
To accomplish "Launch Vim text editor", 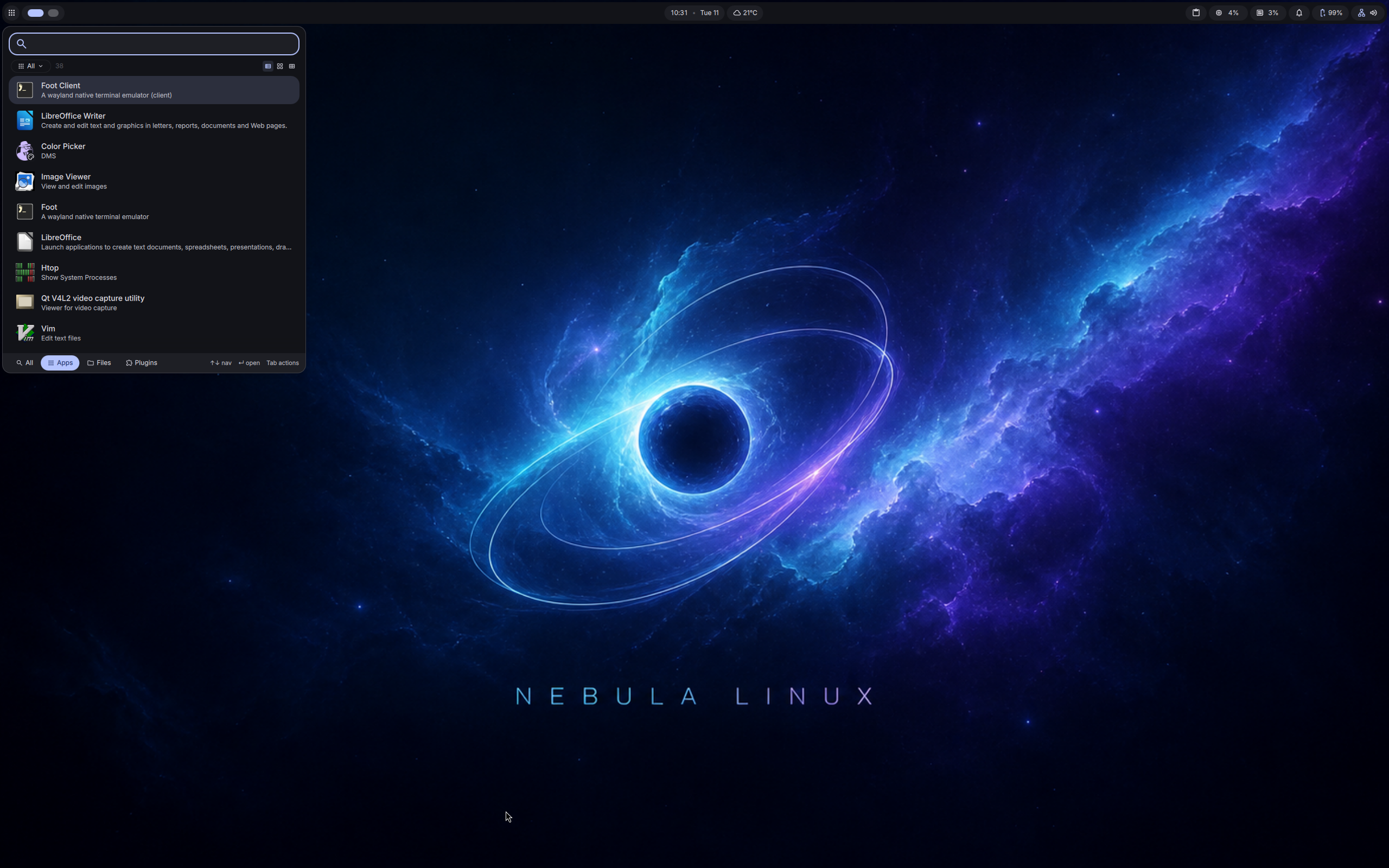I will tap(154, 334).
